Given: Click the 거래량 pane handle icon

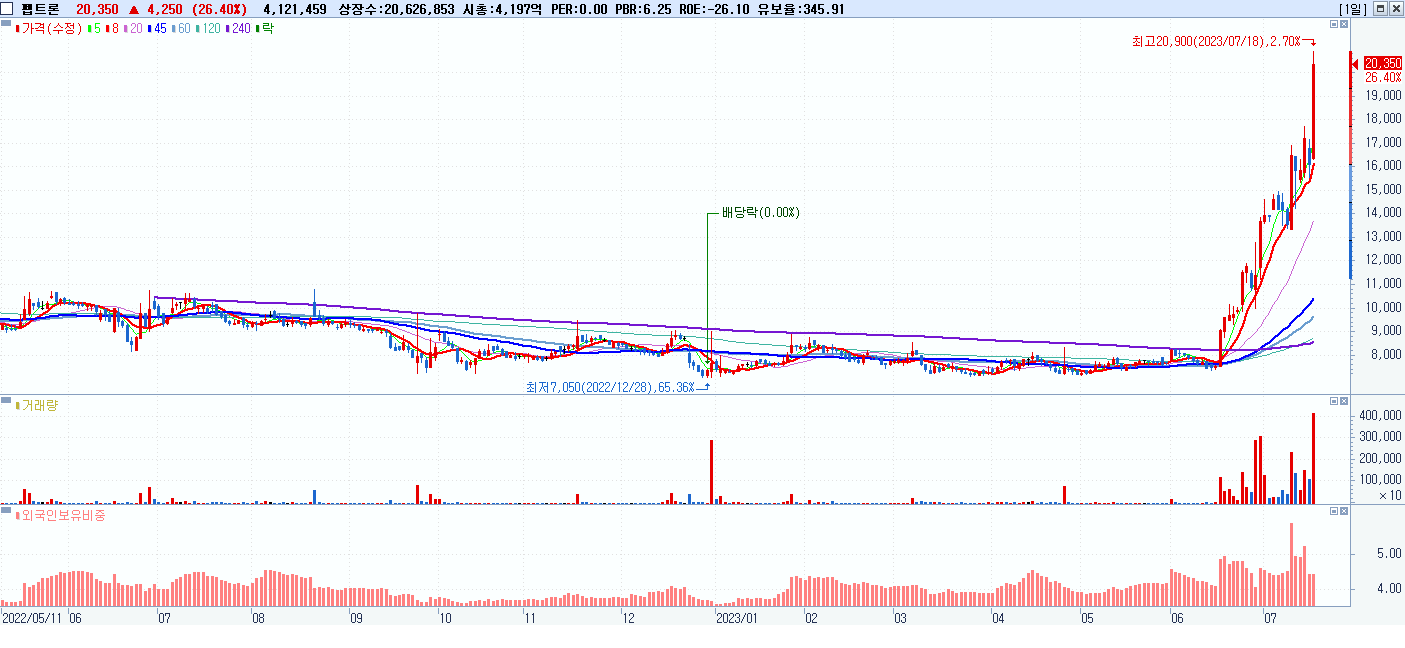Looking at the screenshot, I should [7, 402].
